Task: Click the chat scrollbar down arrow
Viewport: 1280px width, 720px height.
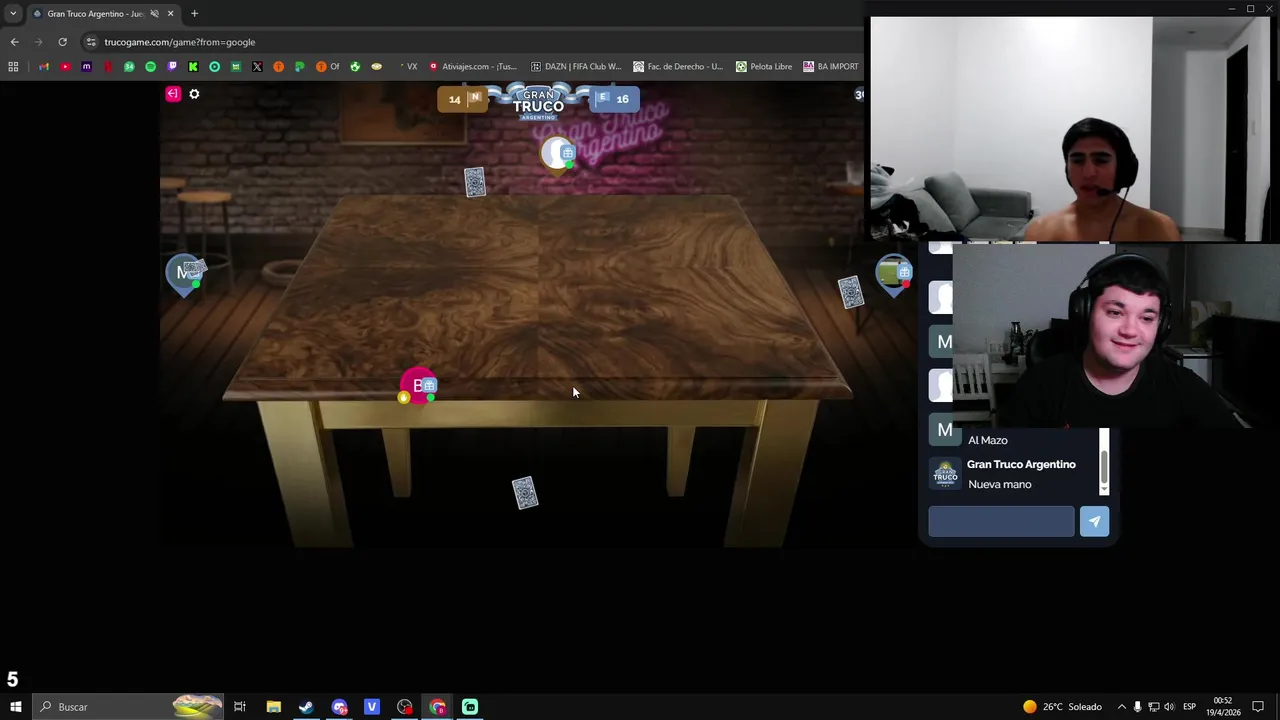Action: click(x=1104, y=490)
